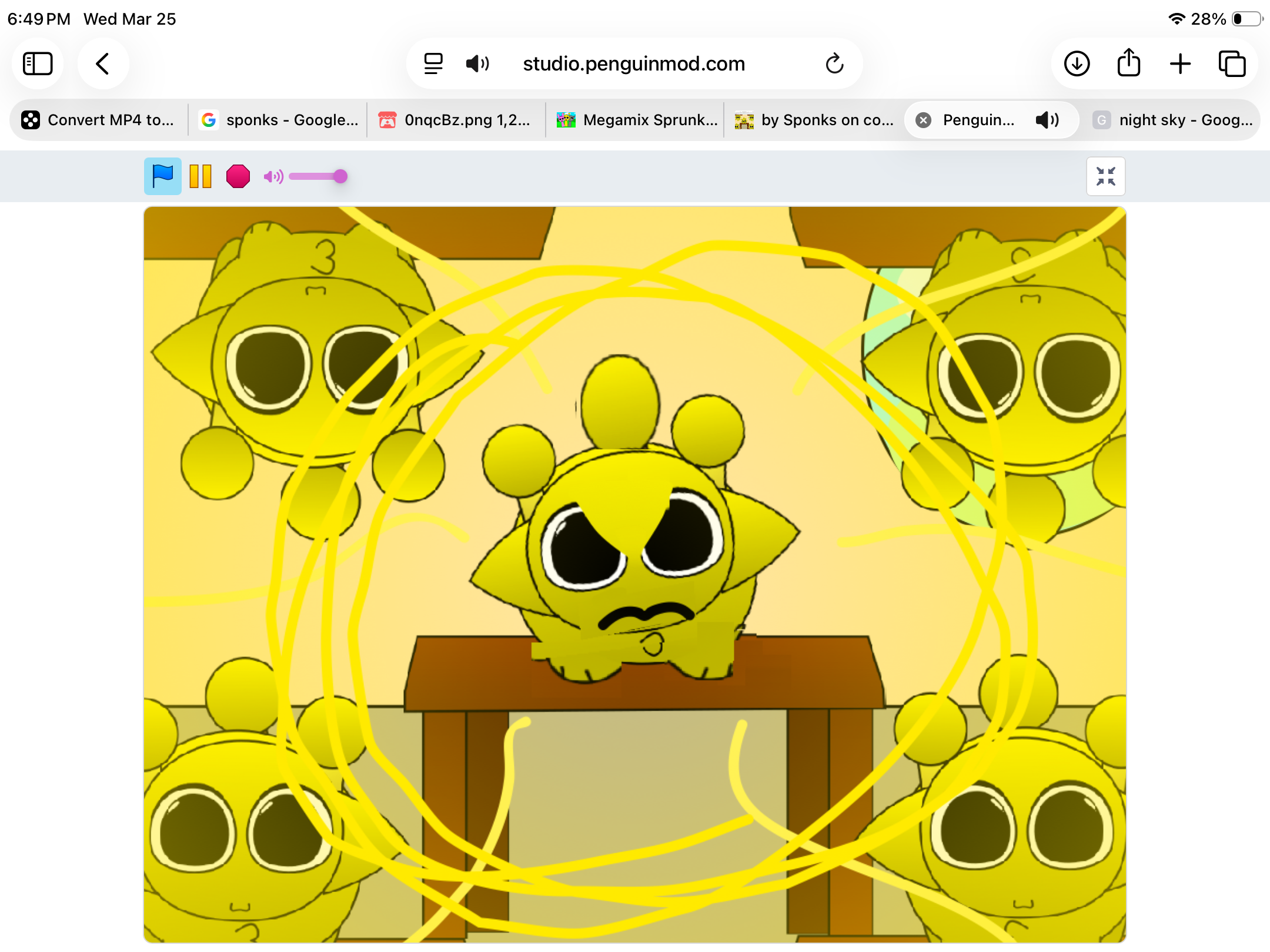The width and height of the screenshot is (1270, 952).
Task: Show the tab overview
Action: pos(1232,63)
